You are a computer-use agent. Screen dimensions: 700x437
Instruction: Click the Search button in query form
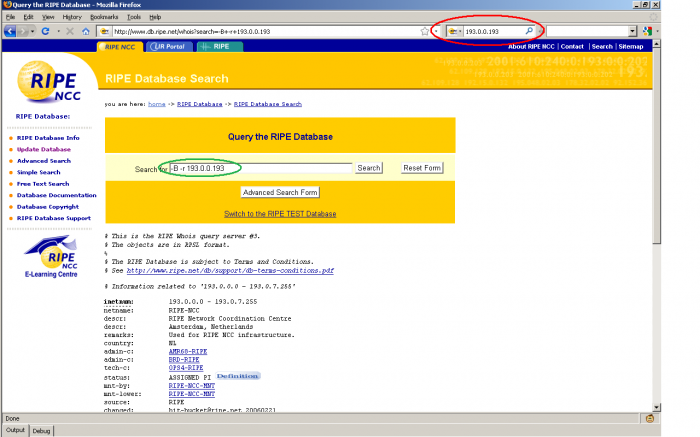(x=369, y=168)
